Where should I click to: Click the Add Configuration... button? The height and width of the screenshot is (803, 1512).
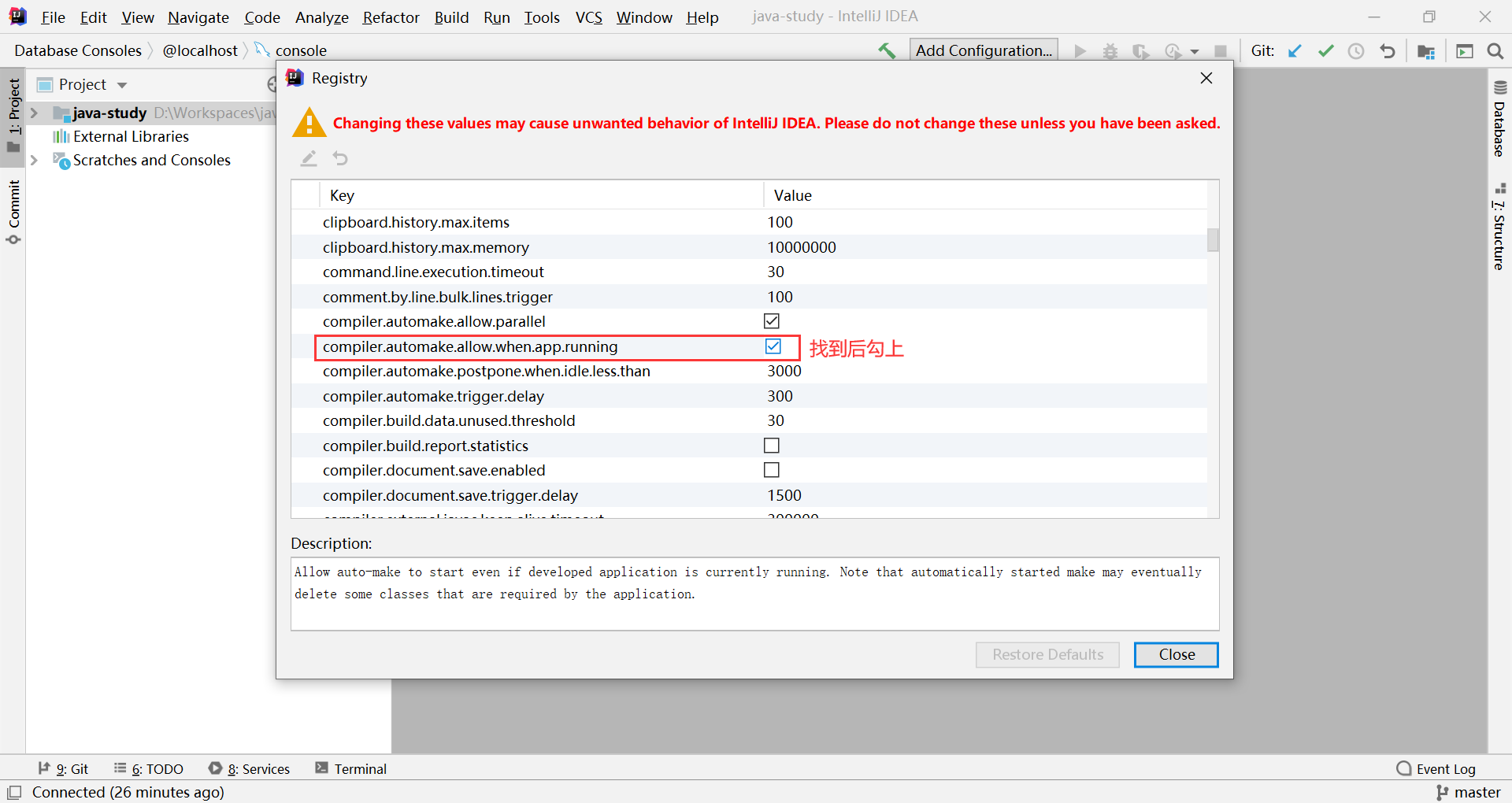[984, 50]
